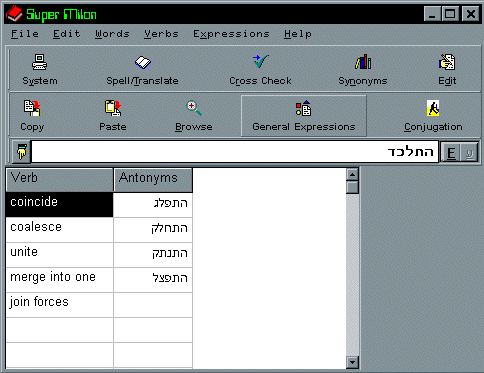Screen dimensions: 484x373
Task: Click the Edit toolbar icon
Action: click(447, 70)
